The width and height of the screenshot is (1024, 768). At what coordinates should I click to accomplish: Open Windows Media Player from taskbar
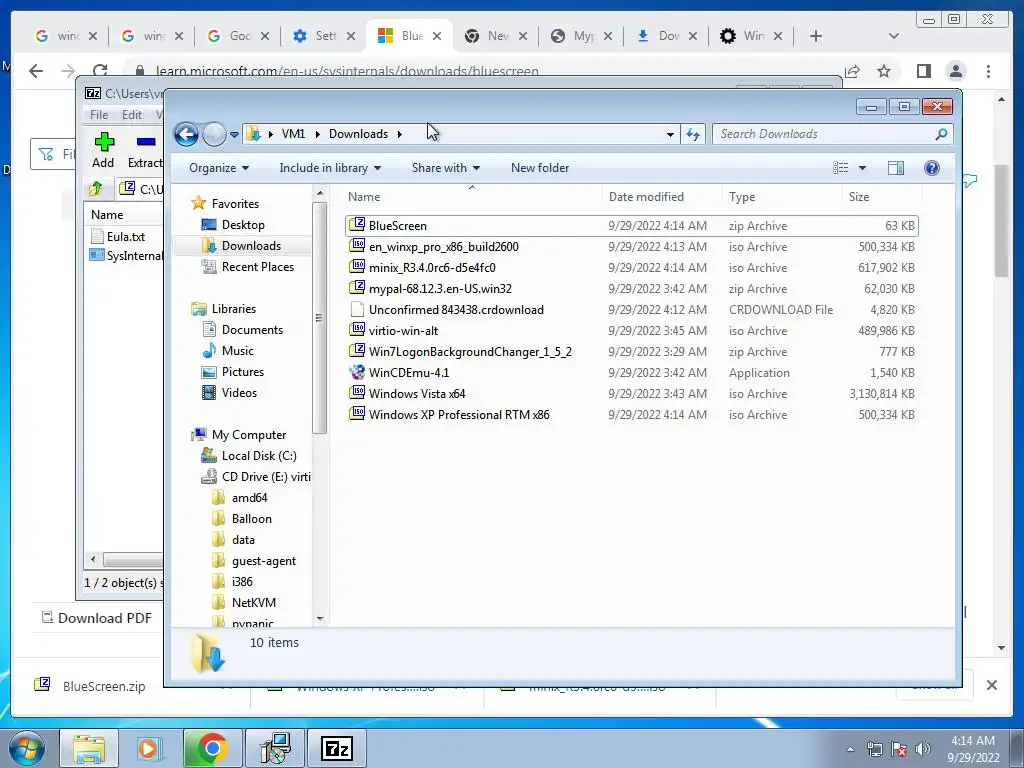click(x=149, y=748)
